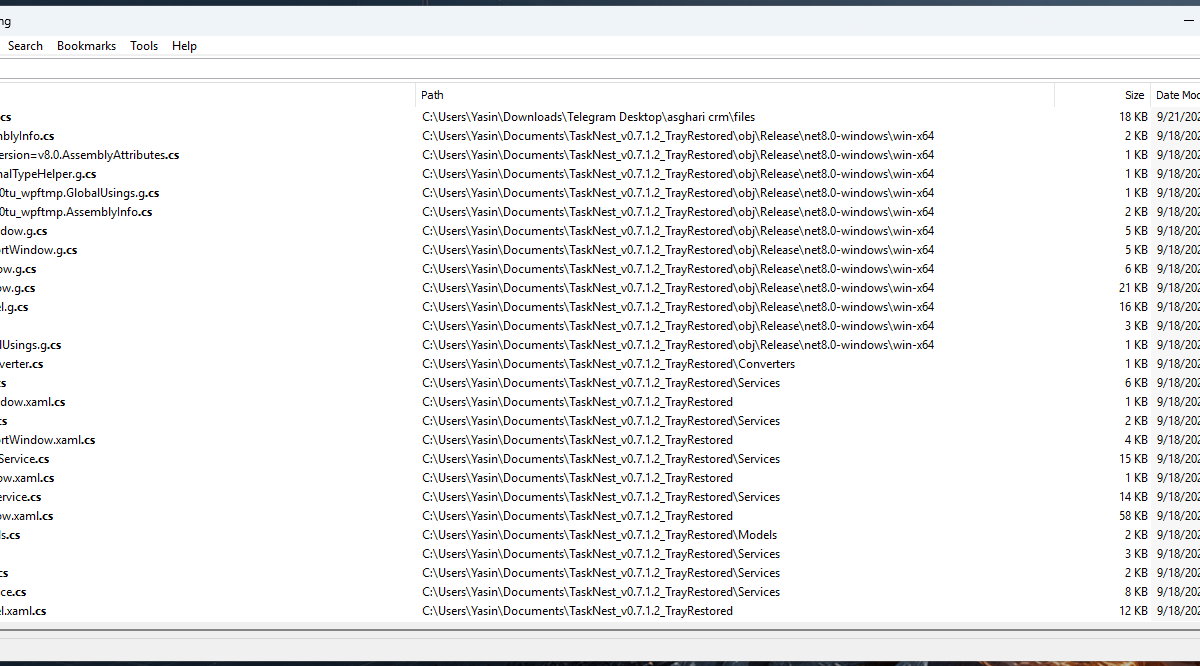
Task: Click the 16 KB size cell
Action: pyautogui.click(x=1133, y=307)
